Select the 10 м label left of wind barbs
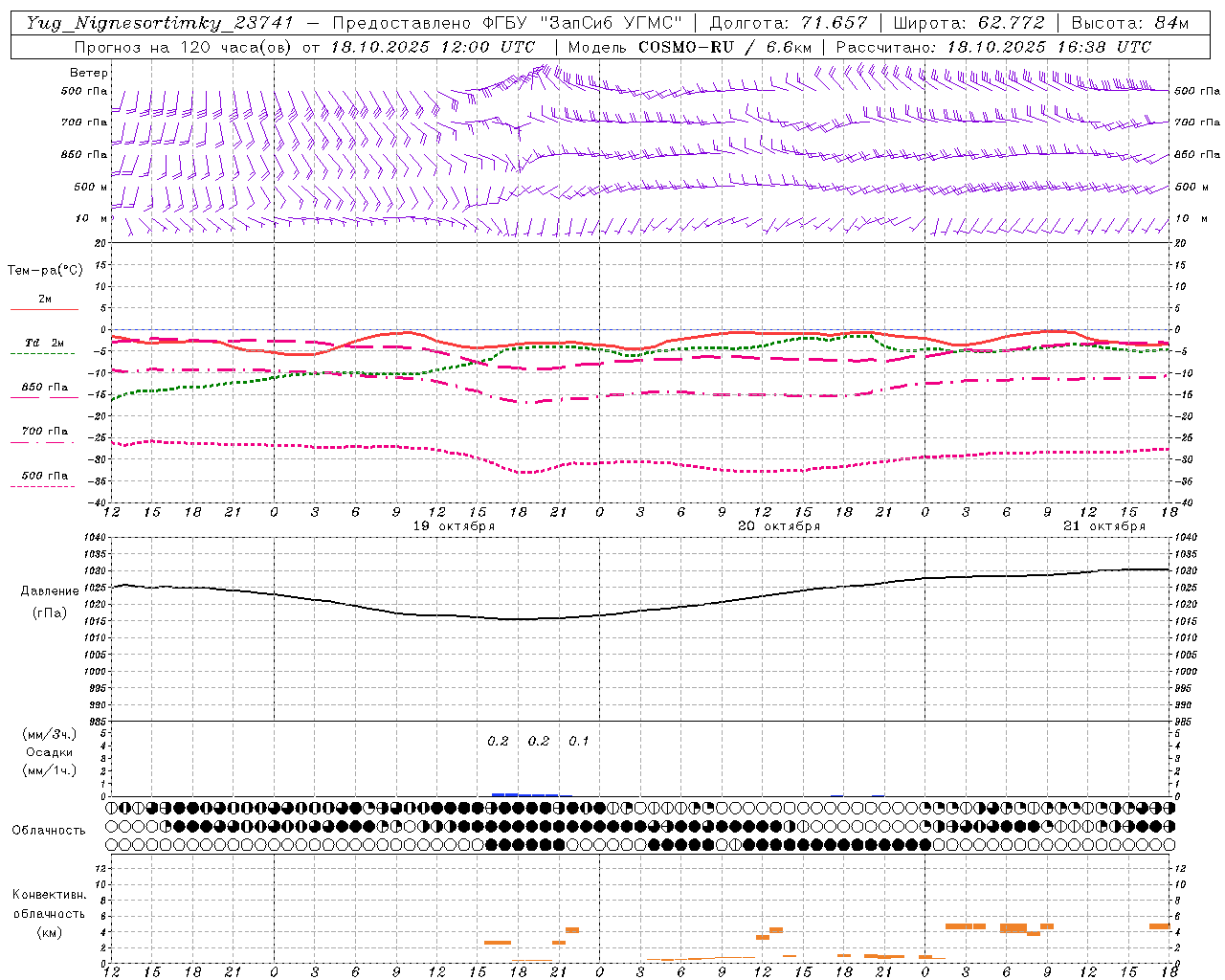 [x=92, y=219]
